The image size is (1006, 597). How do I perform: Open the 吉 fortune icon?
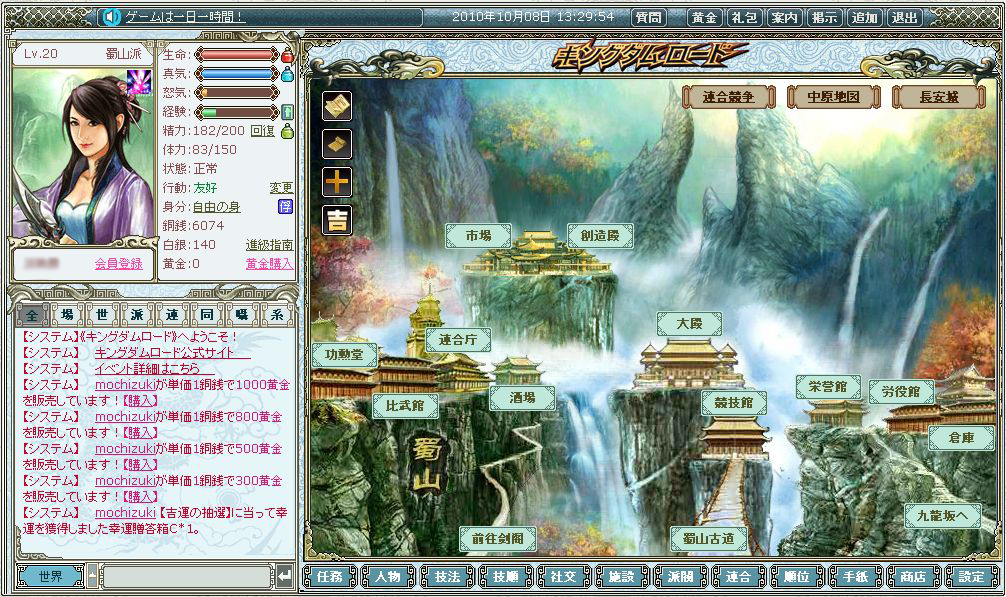336,220
